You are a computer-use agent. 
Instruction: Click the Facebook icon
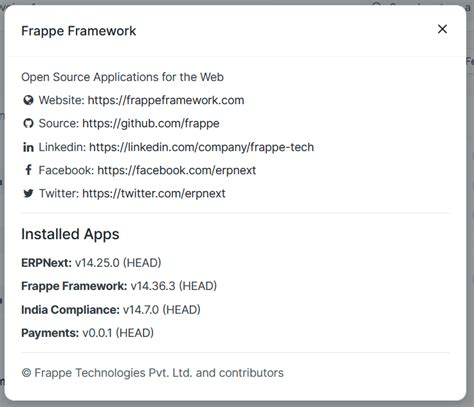(29, 170)
